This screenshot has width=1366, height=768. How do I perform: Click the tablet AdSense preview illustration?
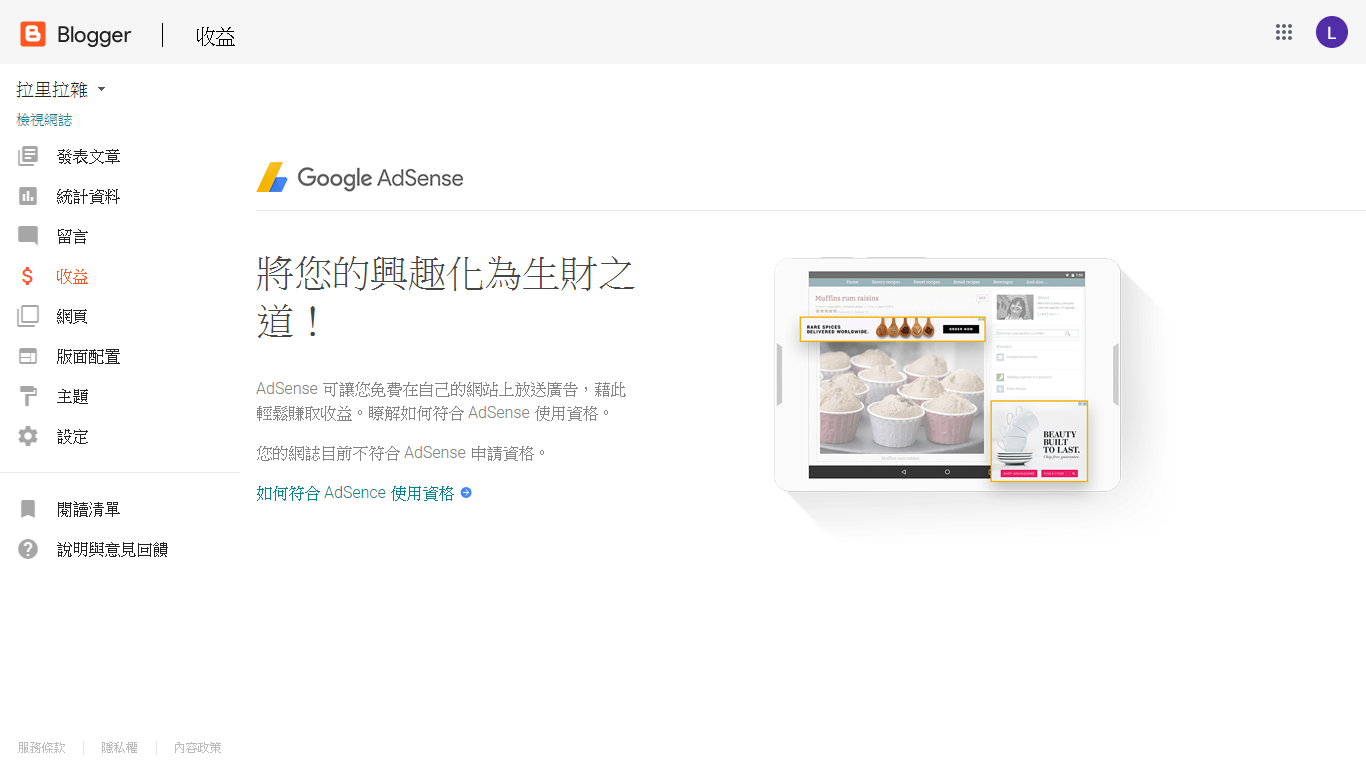click(947, 375)
